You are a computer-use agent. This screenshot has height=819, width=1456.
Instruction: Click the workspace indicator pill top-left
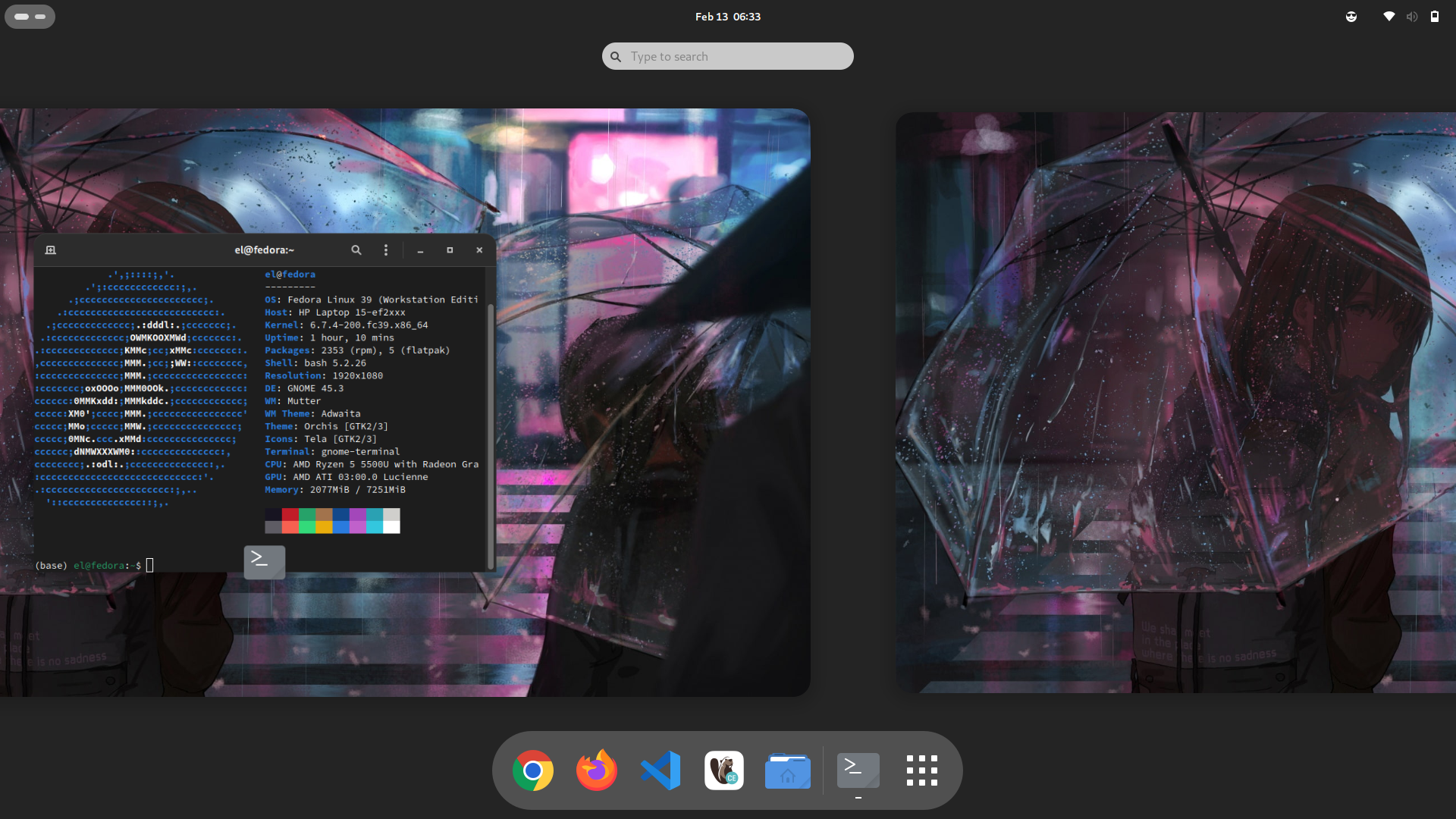click(30, 17)
